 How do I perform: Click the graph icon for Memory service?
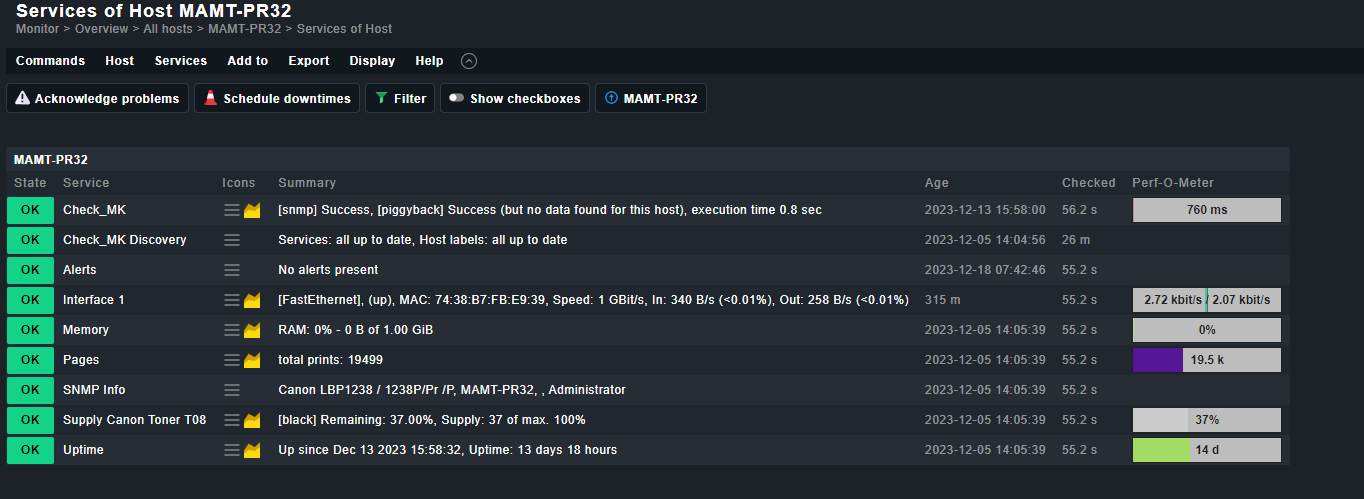click(x=252, y=330)
